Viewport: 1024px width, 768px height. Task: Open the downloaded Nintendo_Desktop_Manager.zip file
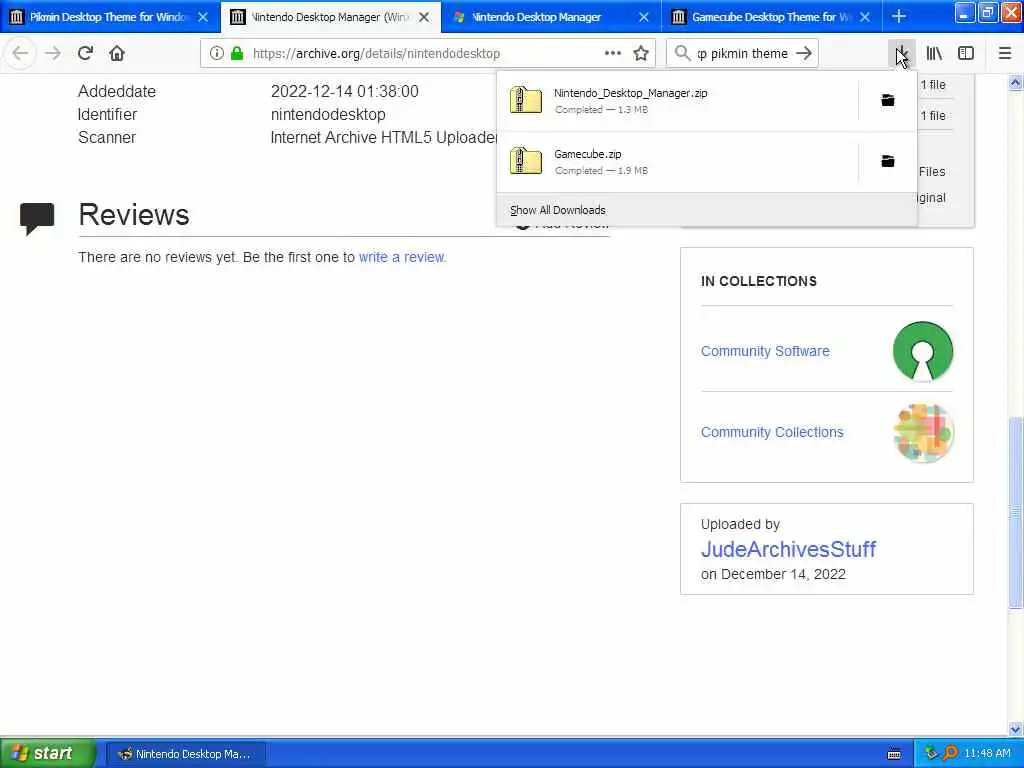(x=677, y=101)
